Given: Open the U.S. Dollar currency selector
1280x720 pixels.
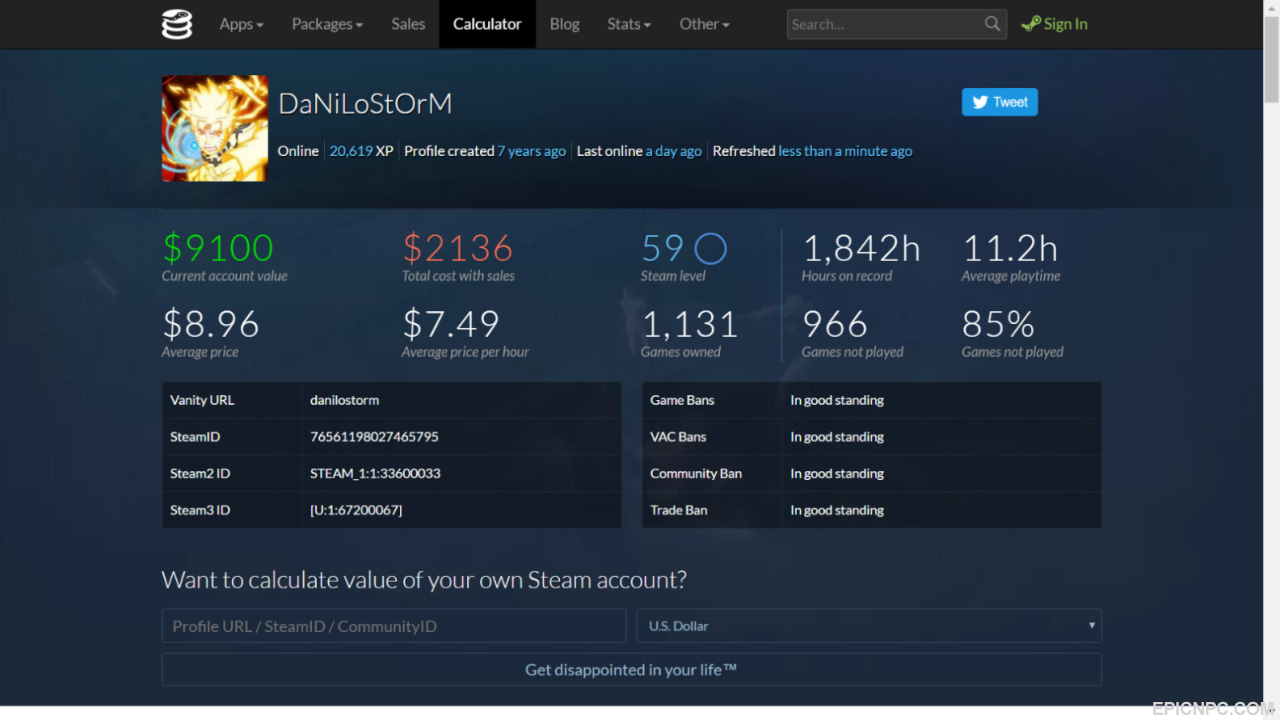Looking at the screenshot, I should pyautogui.click(x=869, y=626).
